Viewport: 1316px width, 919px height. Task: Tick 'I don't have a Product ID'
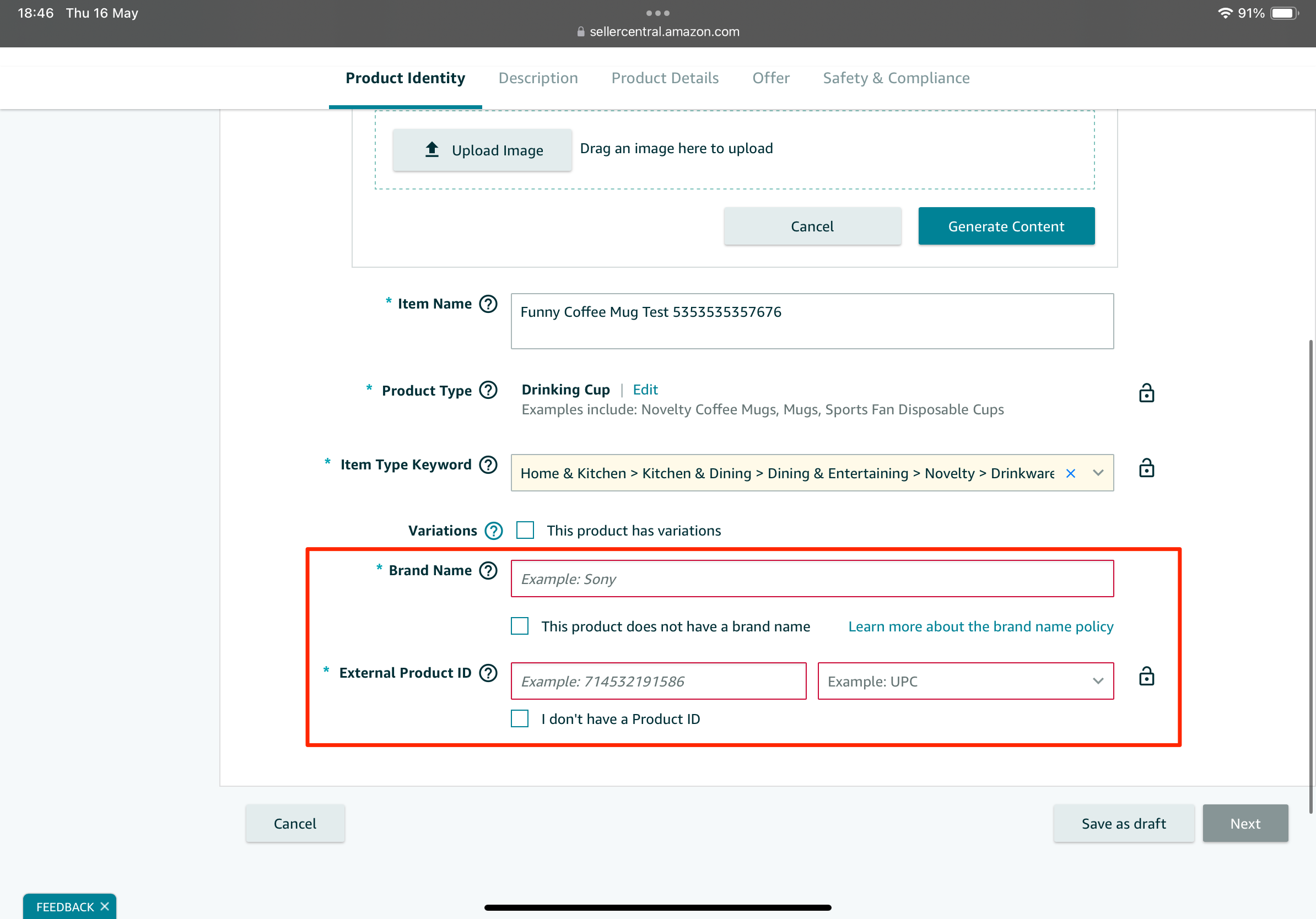pos(519,719)
